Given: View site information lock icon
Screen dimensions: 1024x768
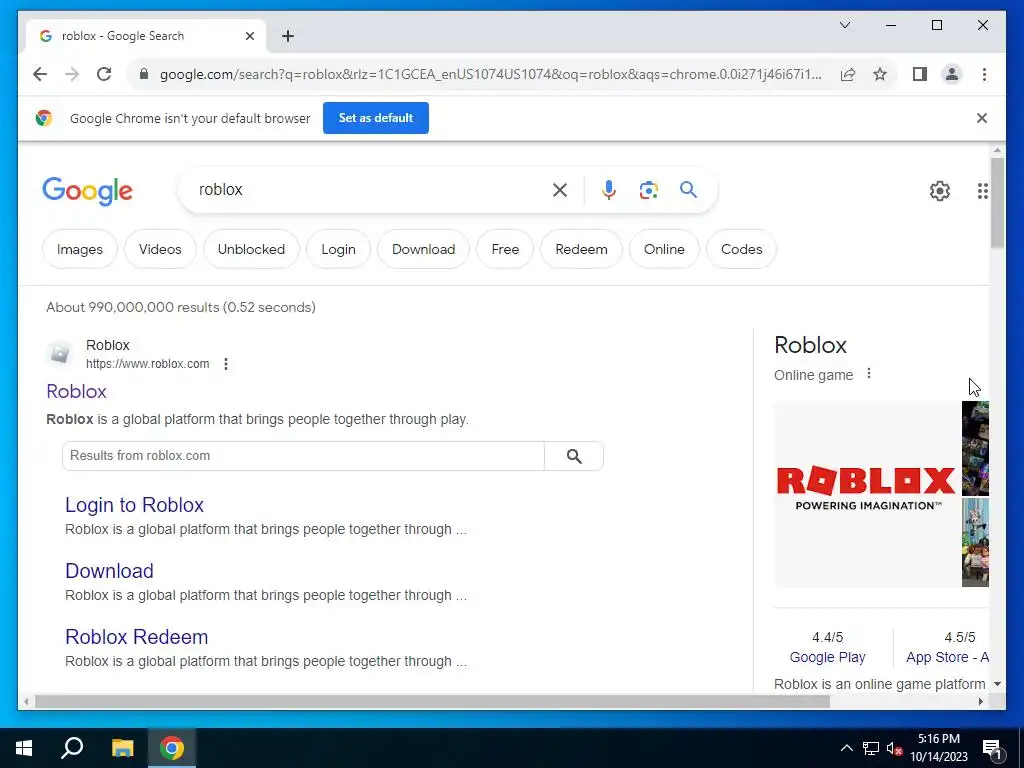Looking at the screenshot, I should 144,74.
